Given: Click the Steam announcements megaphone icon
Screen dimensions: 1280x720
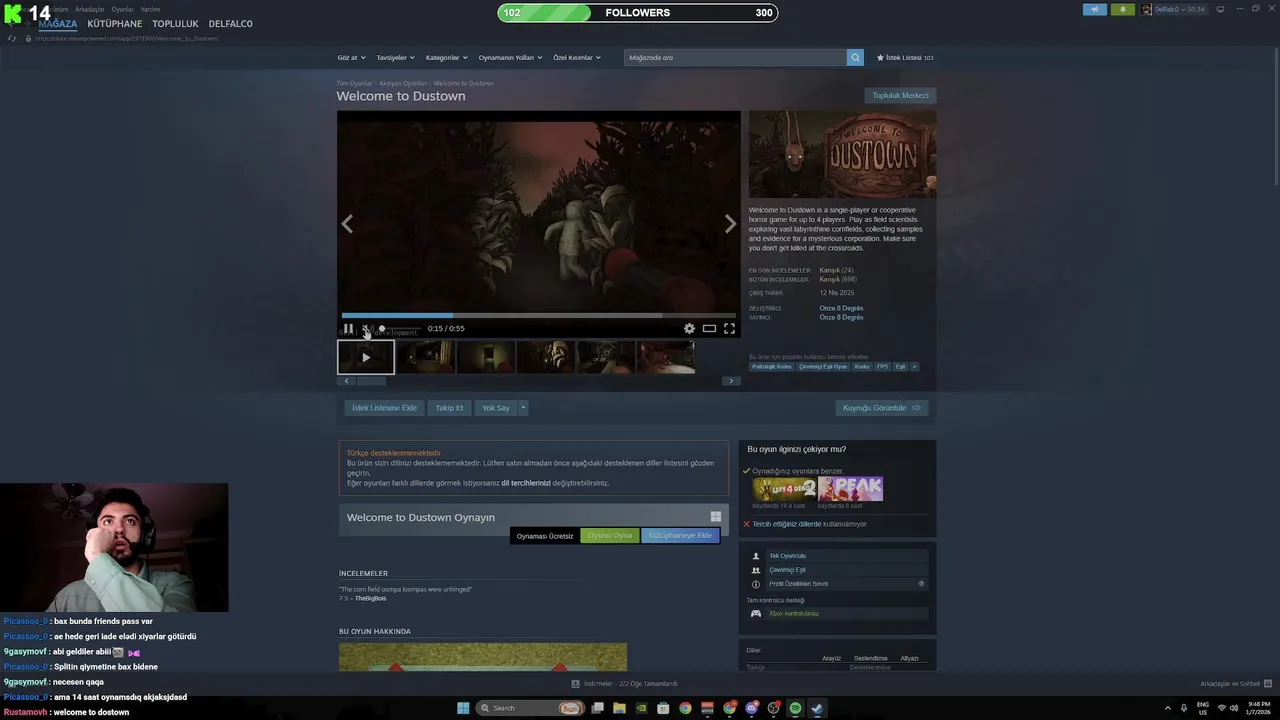Looking at the screenshot, I should tap(1094, 9).
